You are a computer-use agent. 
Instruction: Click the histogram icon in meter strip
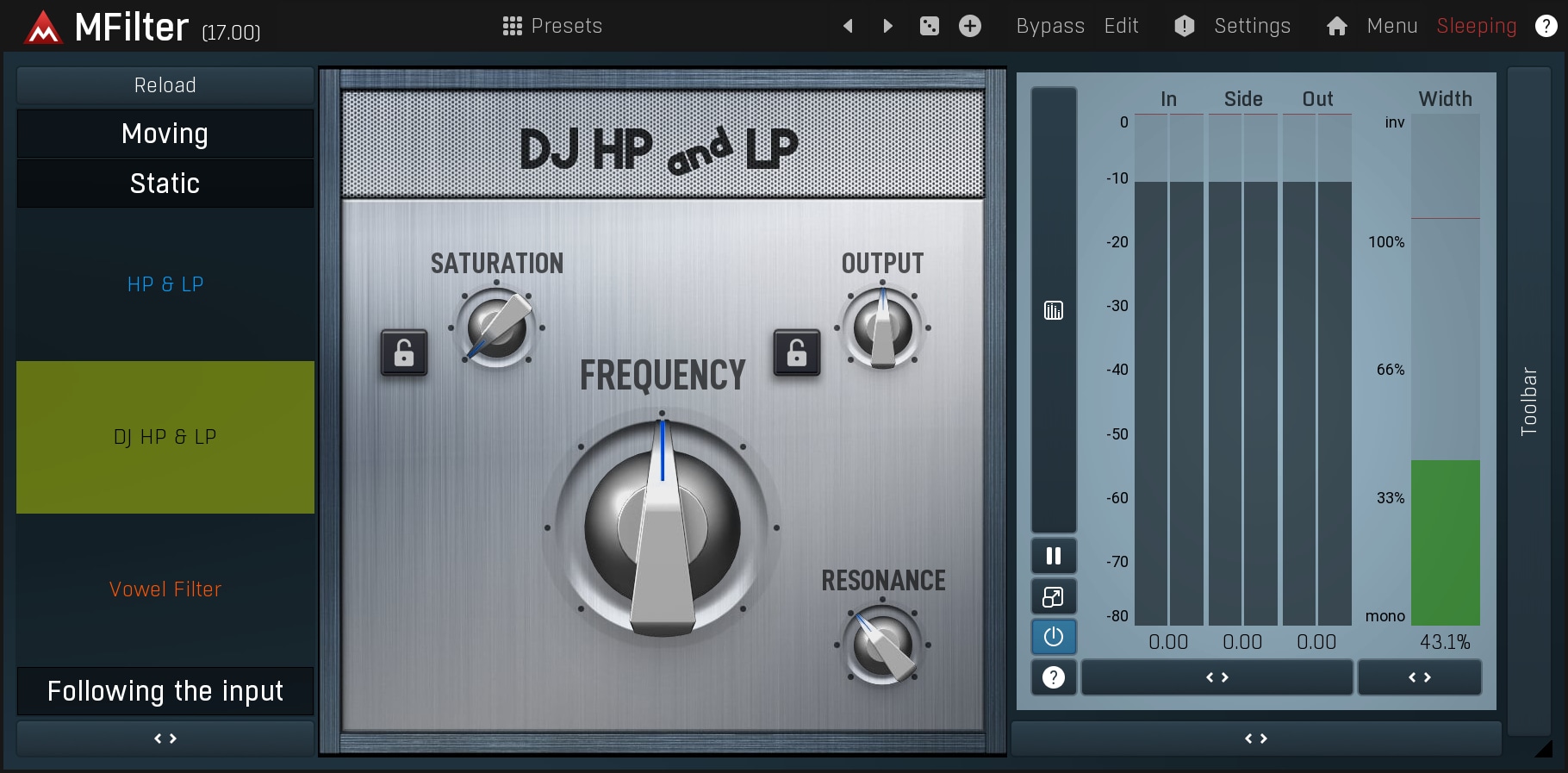(x=1054, y=310)
